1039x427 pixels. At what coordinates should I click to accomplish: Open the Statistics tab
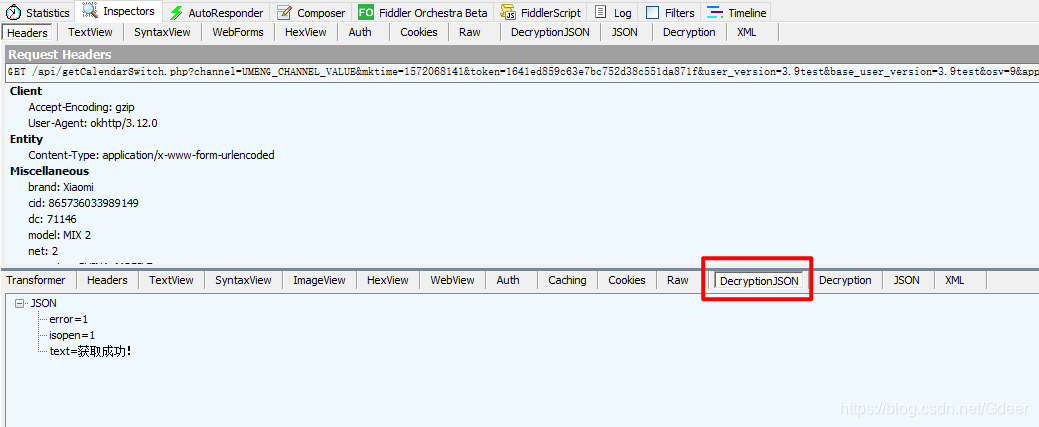click(x=37, y=13)
